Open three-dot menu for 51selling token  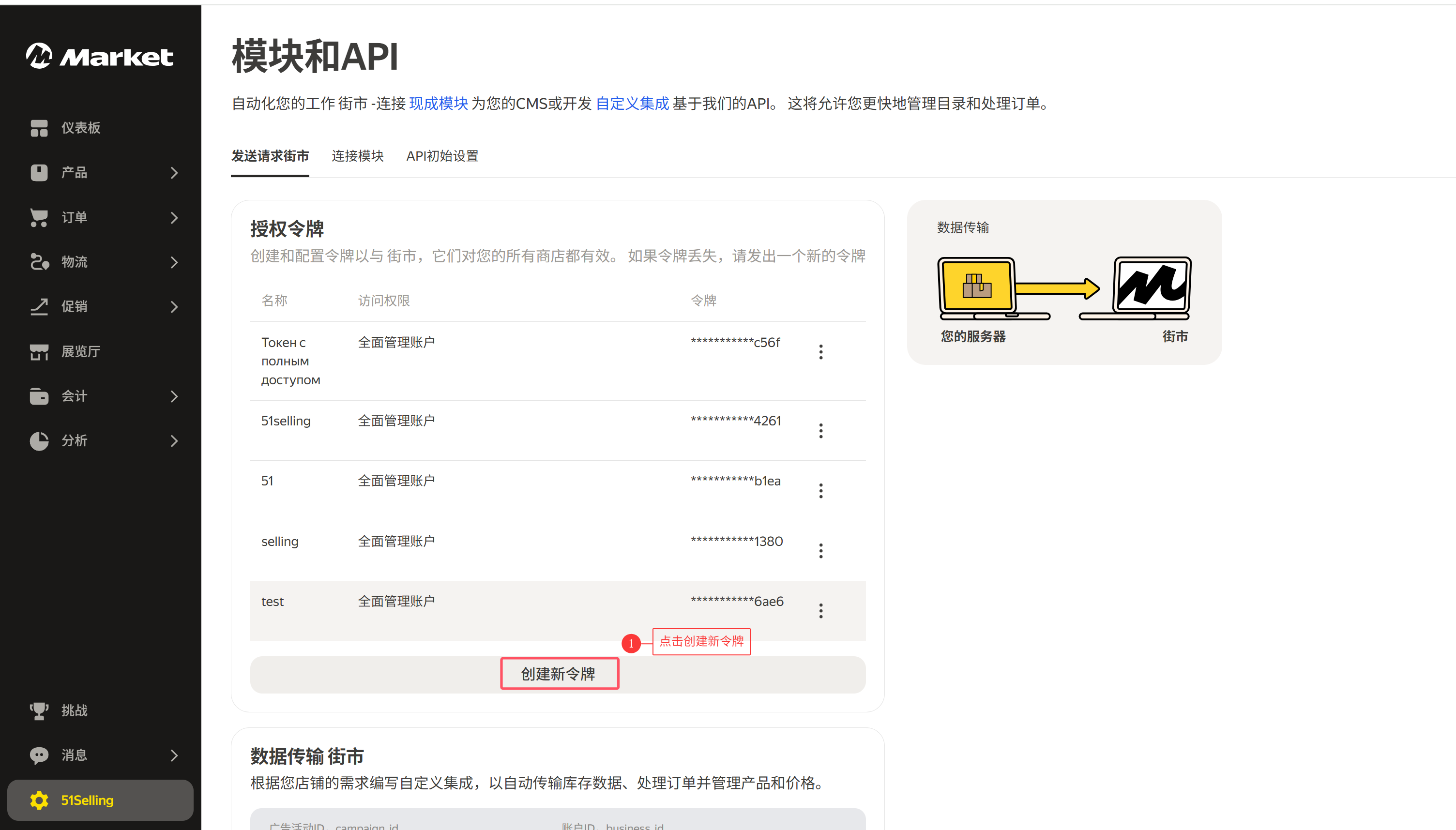820,430
